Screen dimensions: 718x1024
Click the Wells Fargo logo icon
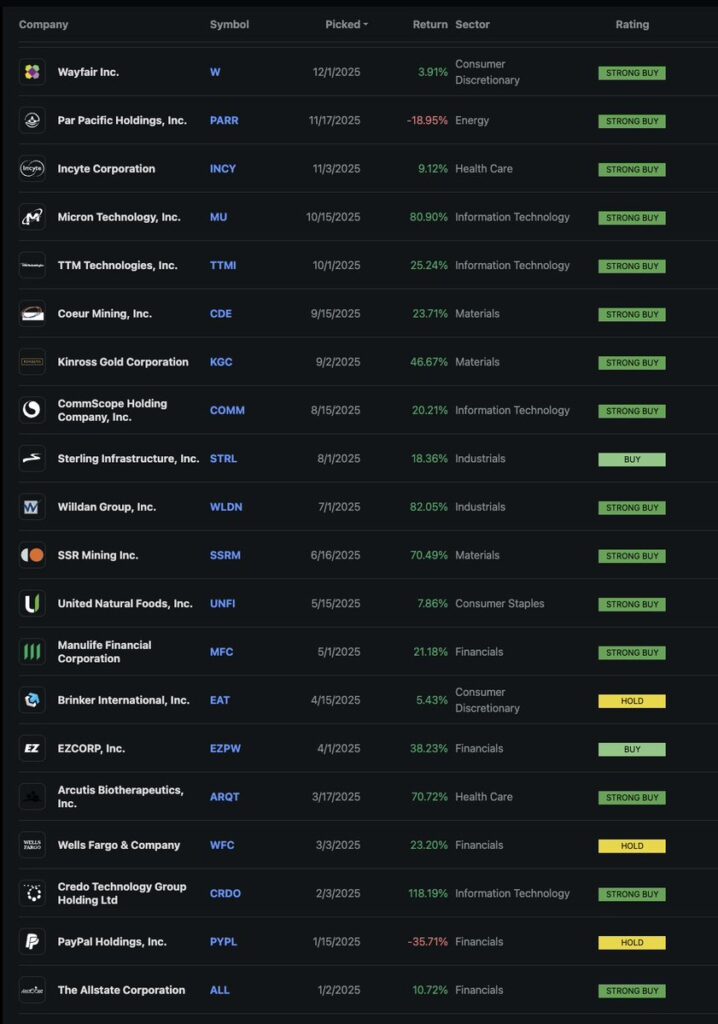[32, 845]
